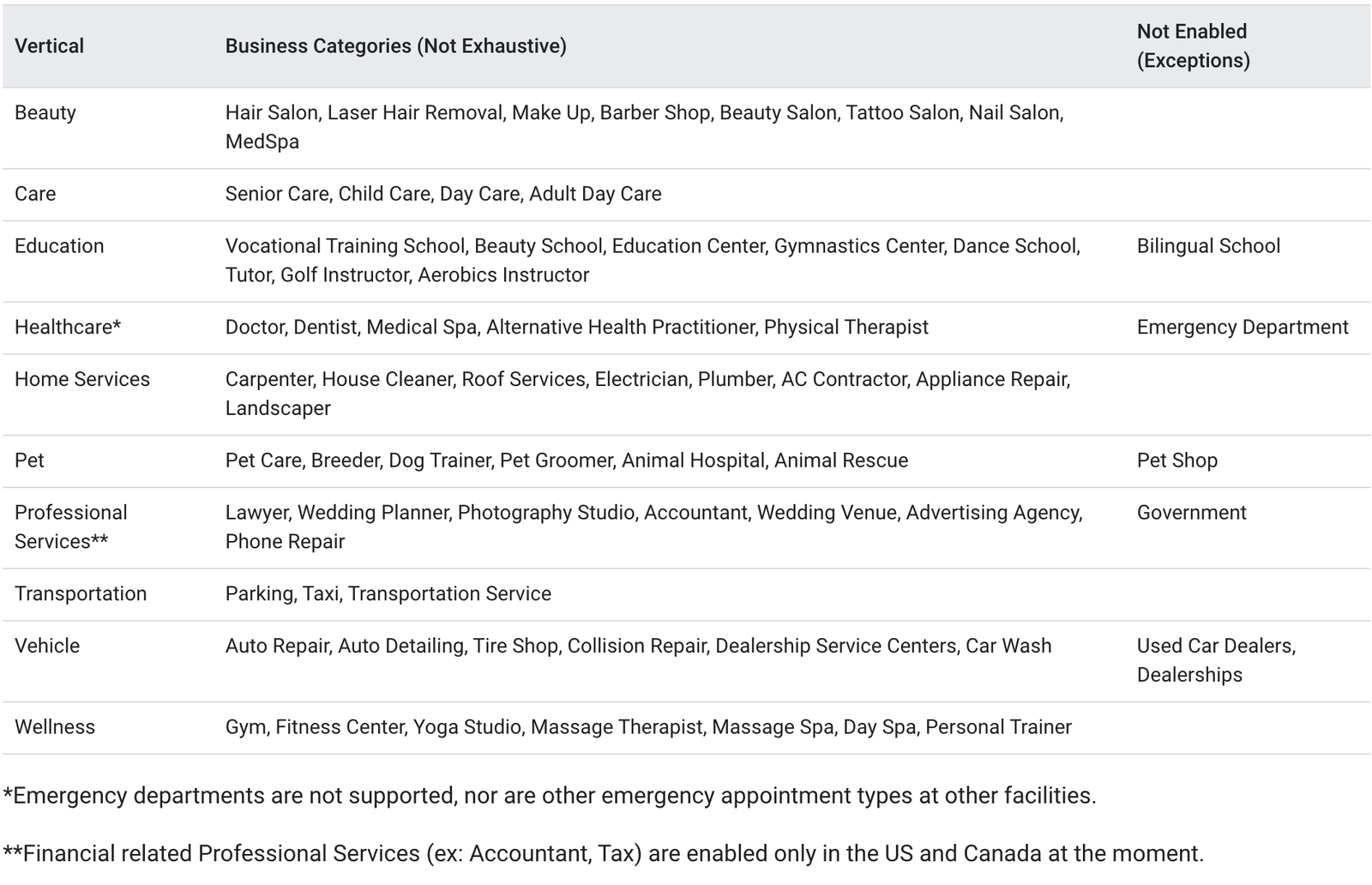Viewport: 1372px width, 885px height.
Task: Click the Used Car Dealers exception text
Action: pos(1215,647)
